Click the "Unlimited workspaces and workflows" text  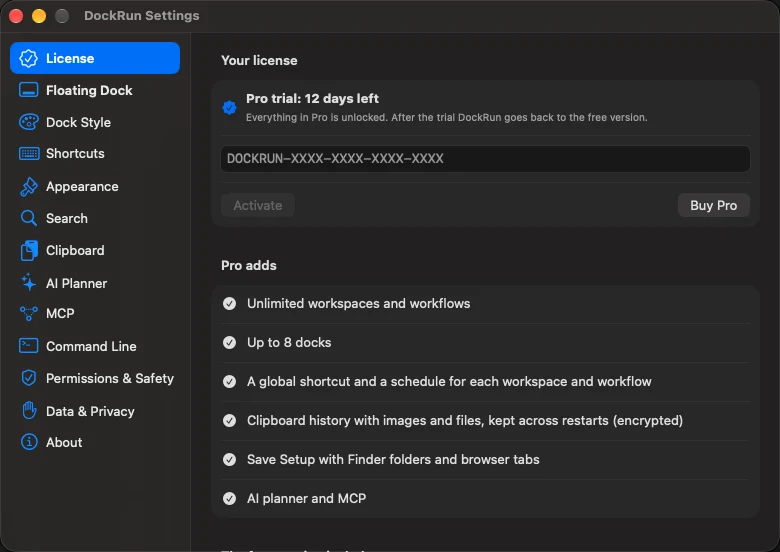click(x=359, y=303)
